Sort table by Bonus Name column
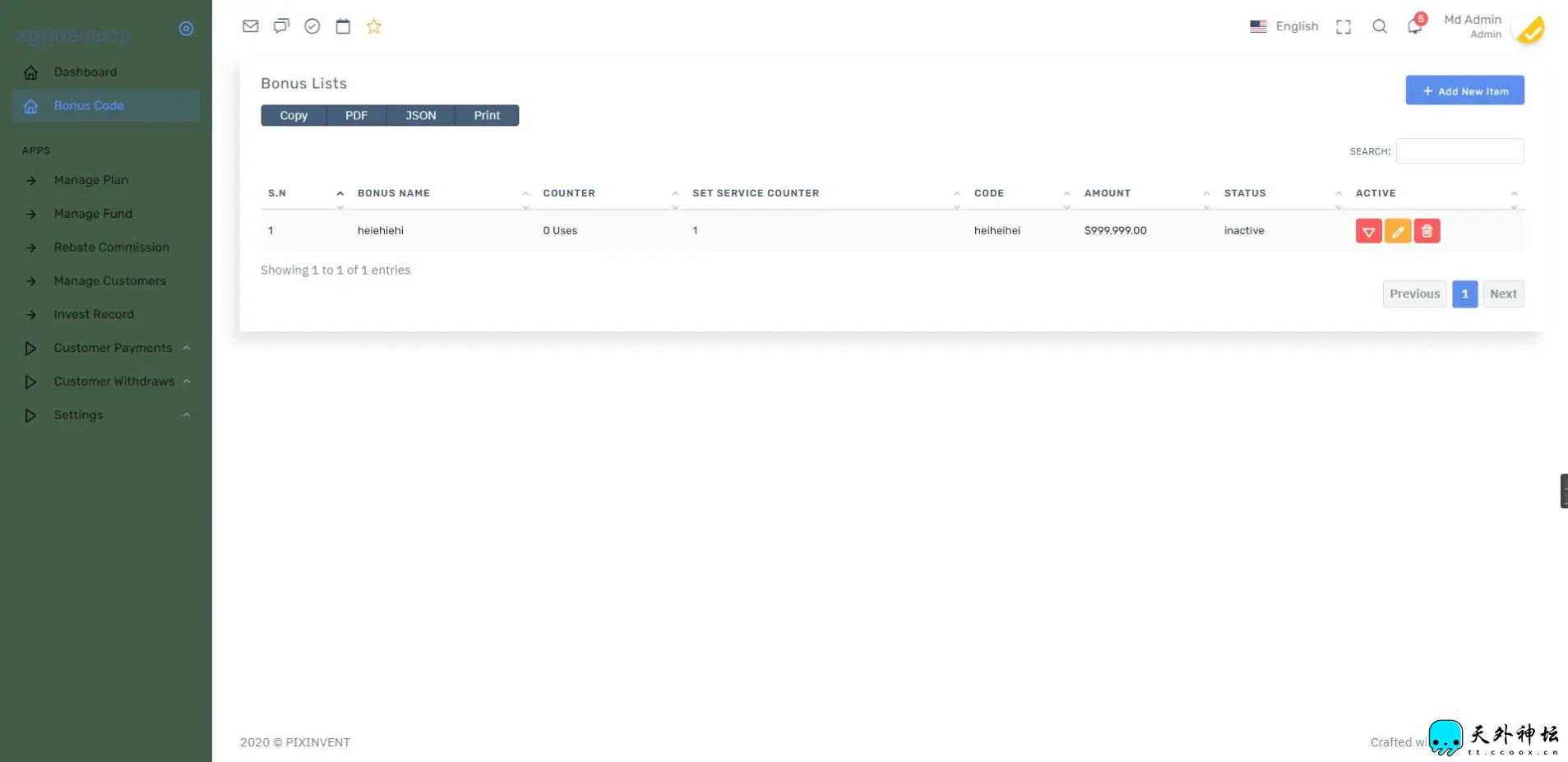This screenshot has height=762, width=1568. (443, 193)
